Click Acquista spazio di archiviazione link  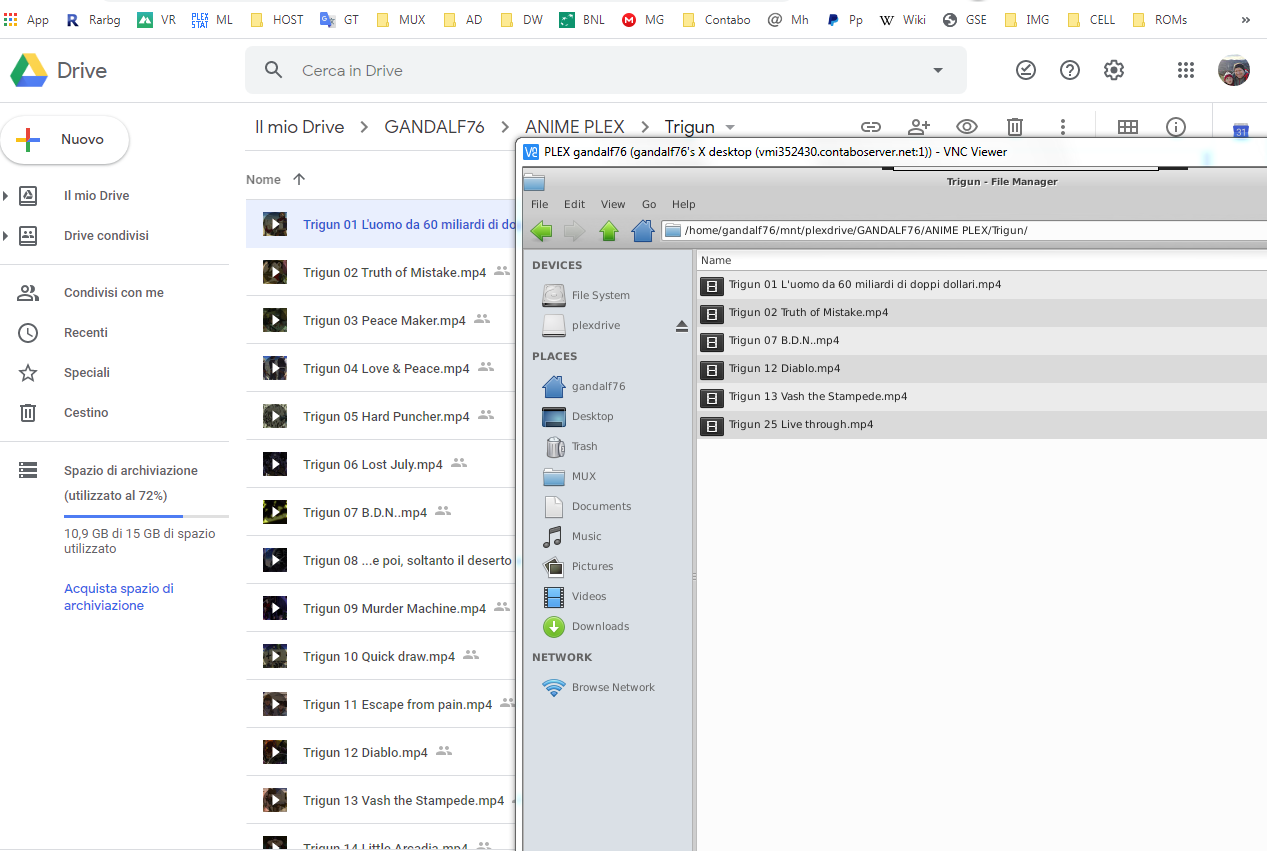point(119,597)
